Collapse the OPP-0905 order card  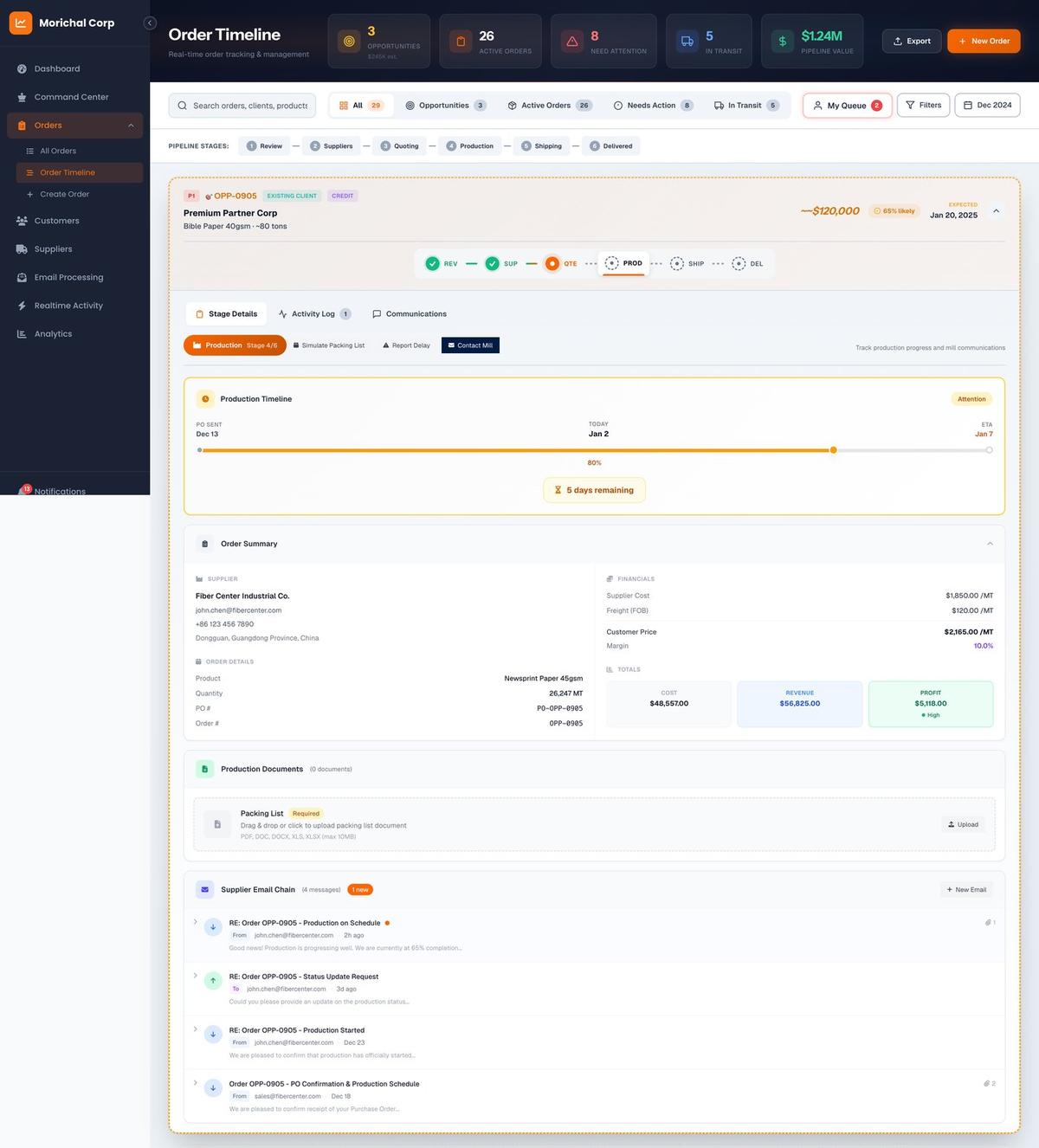pyautogui.click(x=996, y=210)
